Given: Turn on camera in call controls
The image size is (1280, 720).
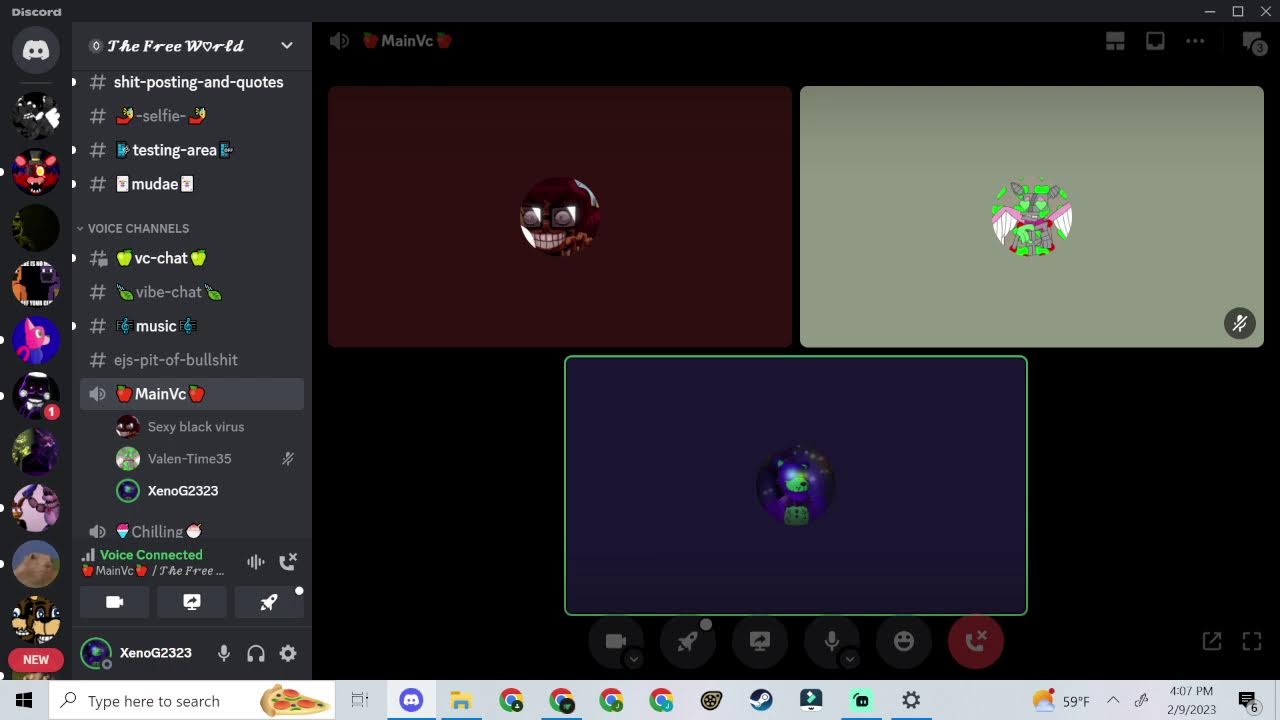Looking at the screenshot, I should point(616,641).
